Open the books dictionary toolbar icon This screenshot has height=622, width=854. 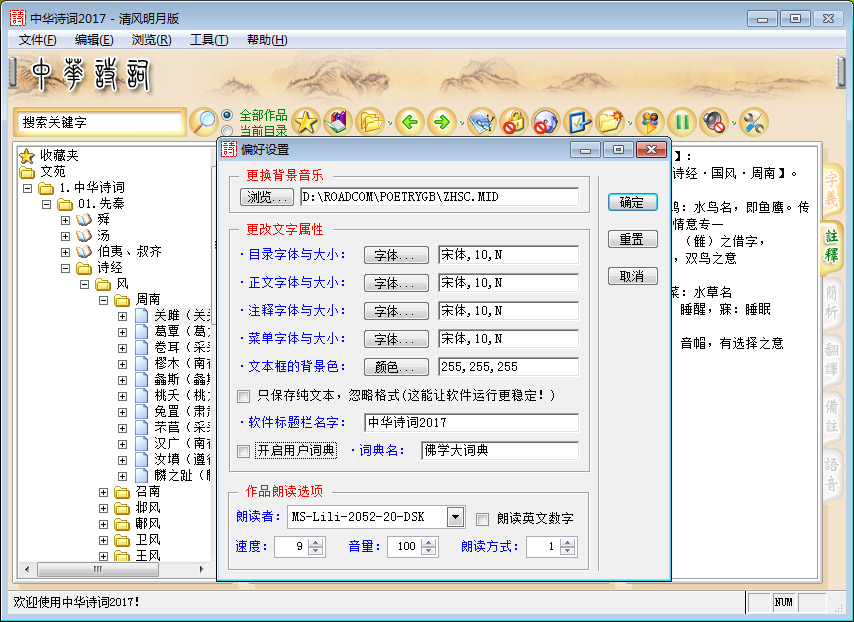[x=338, y=121]
